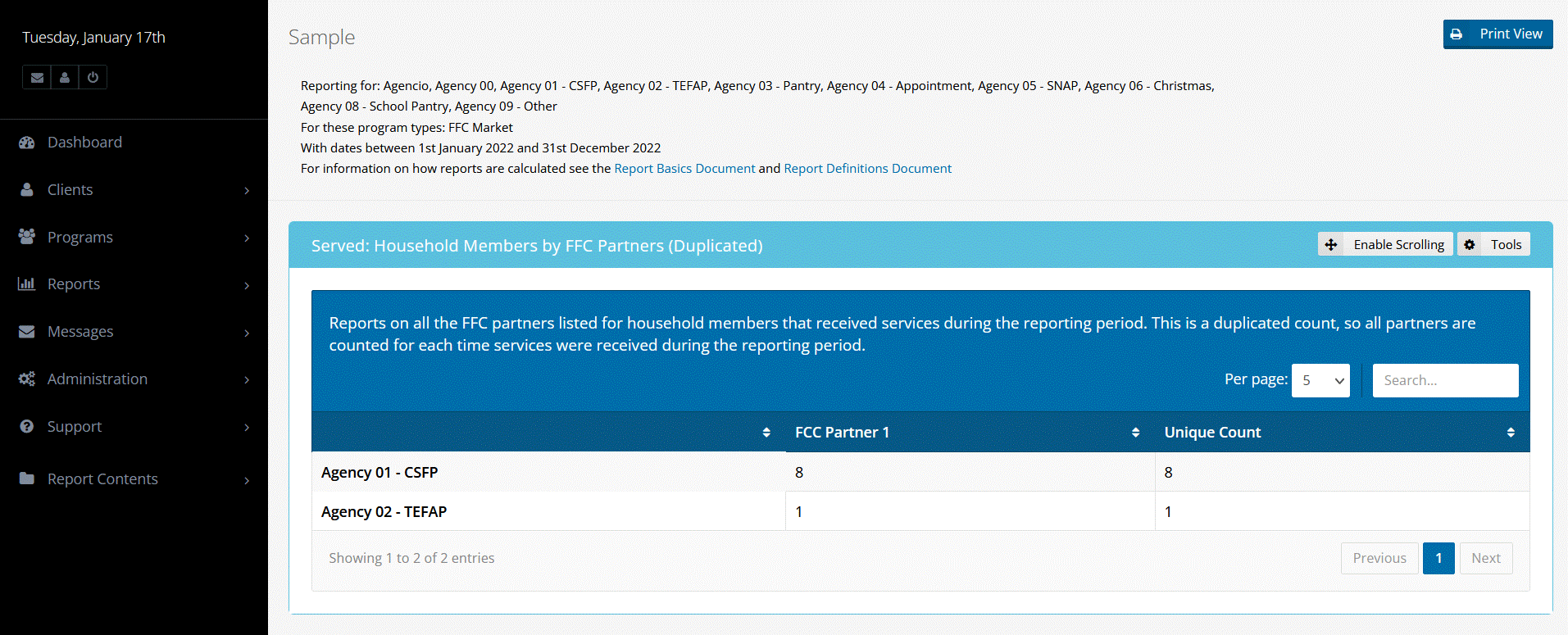Click the table Search input field
1568x635 pixels.
point(1444,380)
